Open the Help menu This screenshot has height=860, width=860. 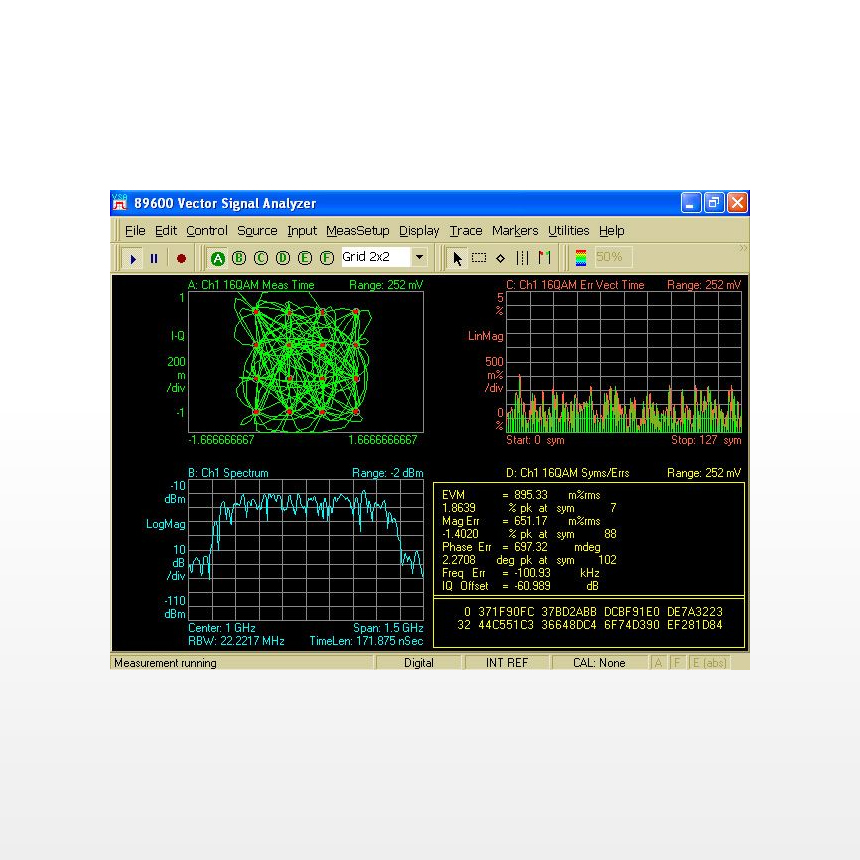click(612, 231)
